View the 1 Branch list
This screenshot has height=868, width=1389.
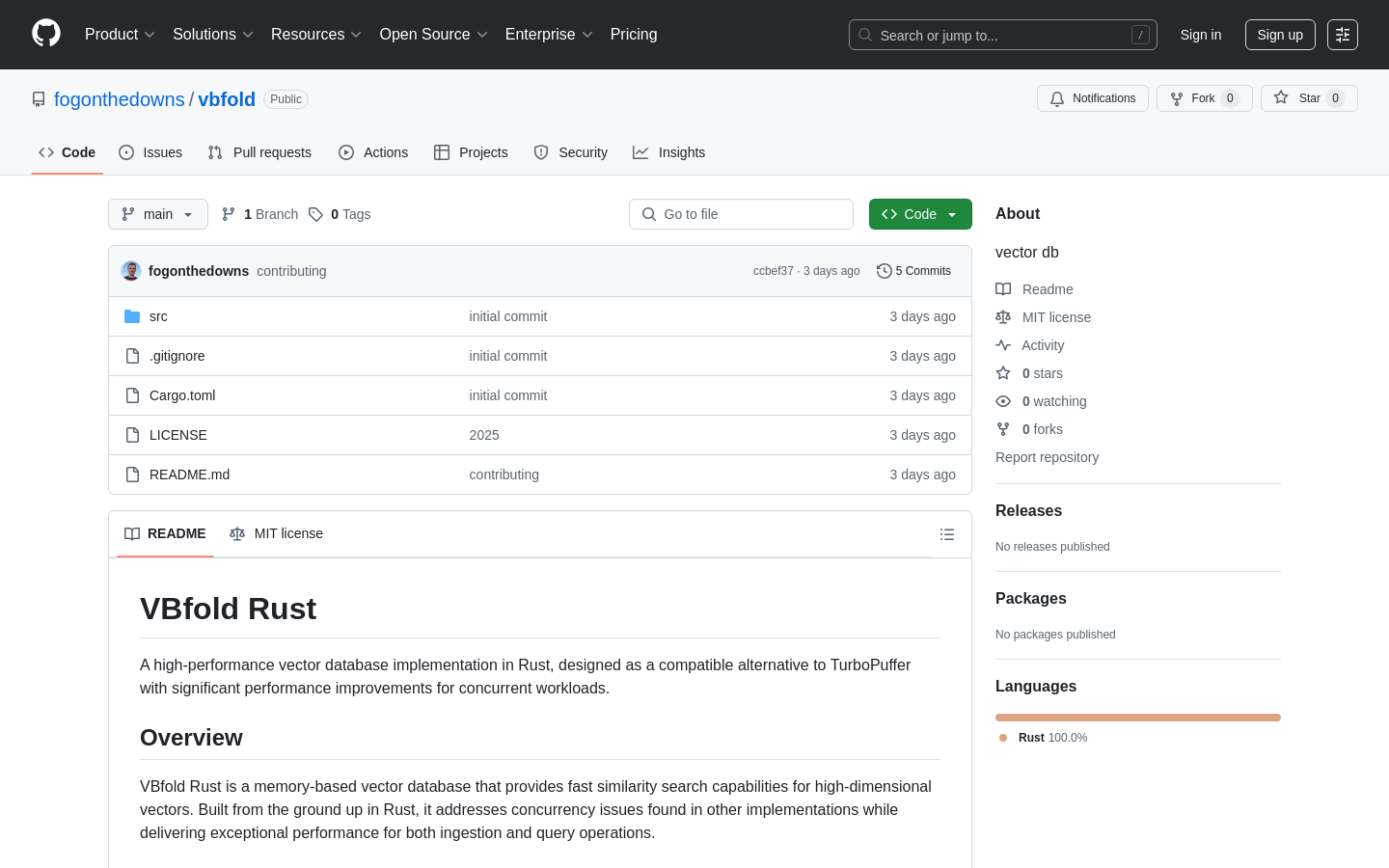point(259,214)
